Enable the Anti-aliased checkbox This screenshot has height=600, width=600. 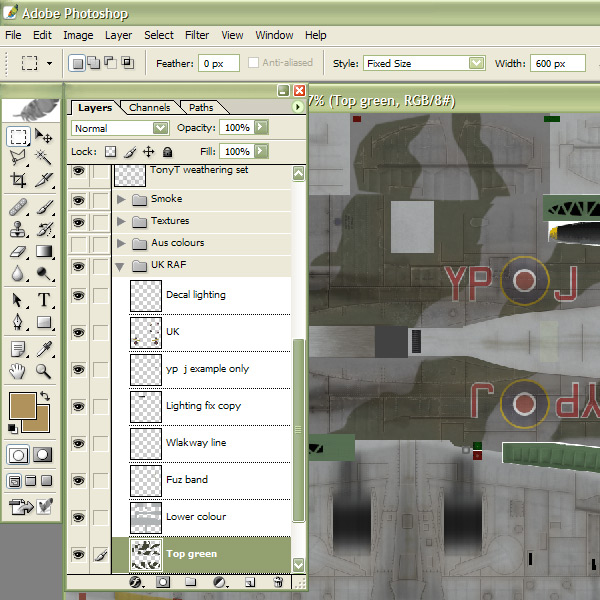pyautogui.click(x=253, y=63)
